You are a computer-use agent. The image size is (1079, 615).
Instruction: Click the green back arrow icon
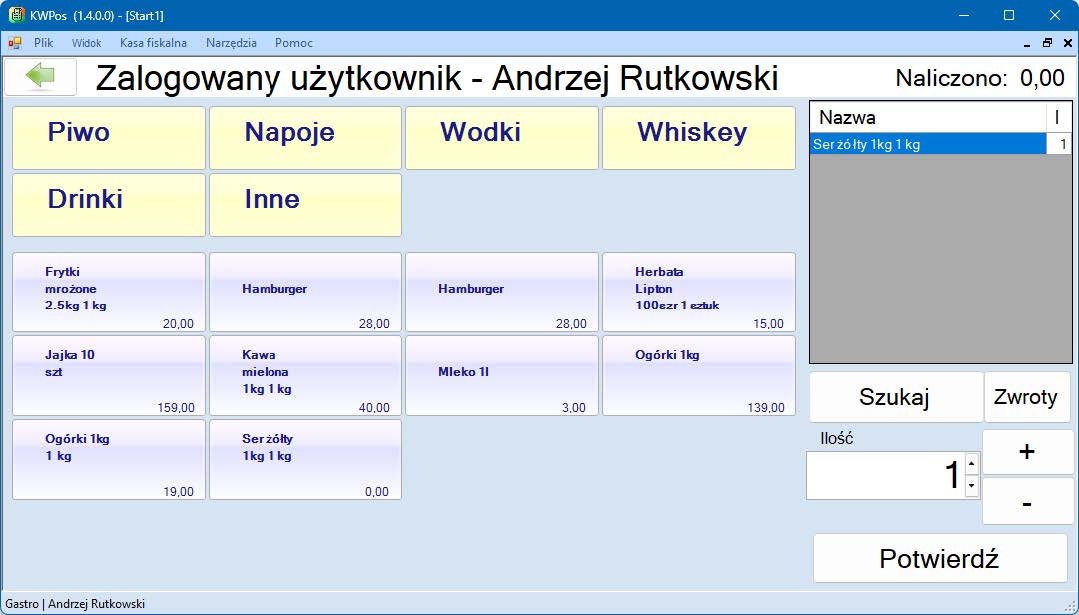(40, 77)
